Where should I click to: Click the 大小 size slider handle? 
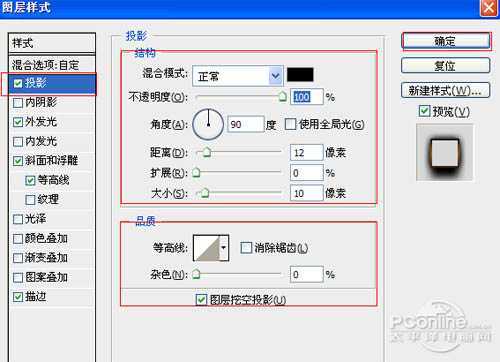205,193
